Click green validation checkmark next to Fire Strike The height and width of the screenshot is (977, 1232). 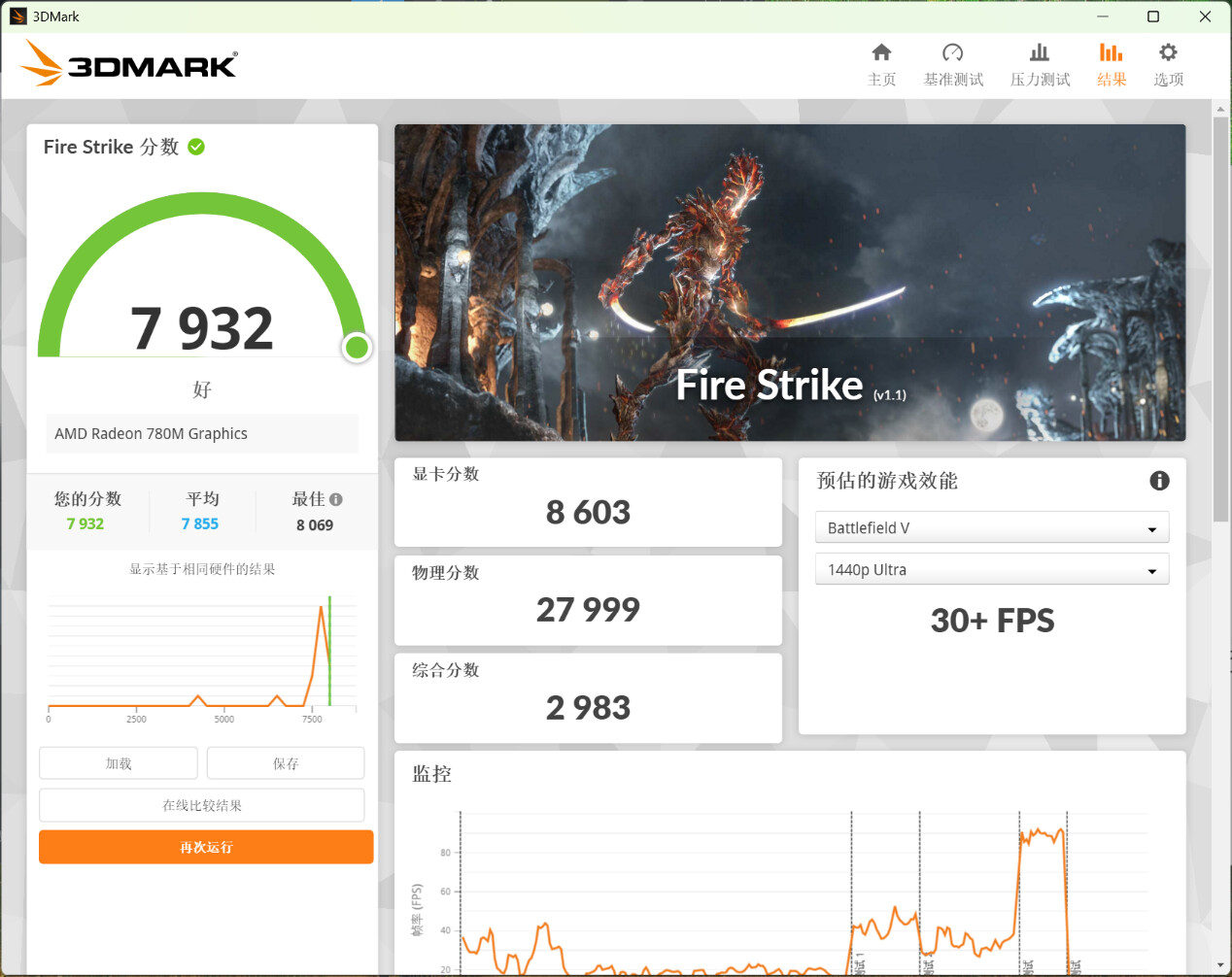point(196,147)
